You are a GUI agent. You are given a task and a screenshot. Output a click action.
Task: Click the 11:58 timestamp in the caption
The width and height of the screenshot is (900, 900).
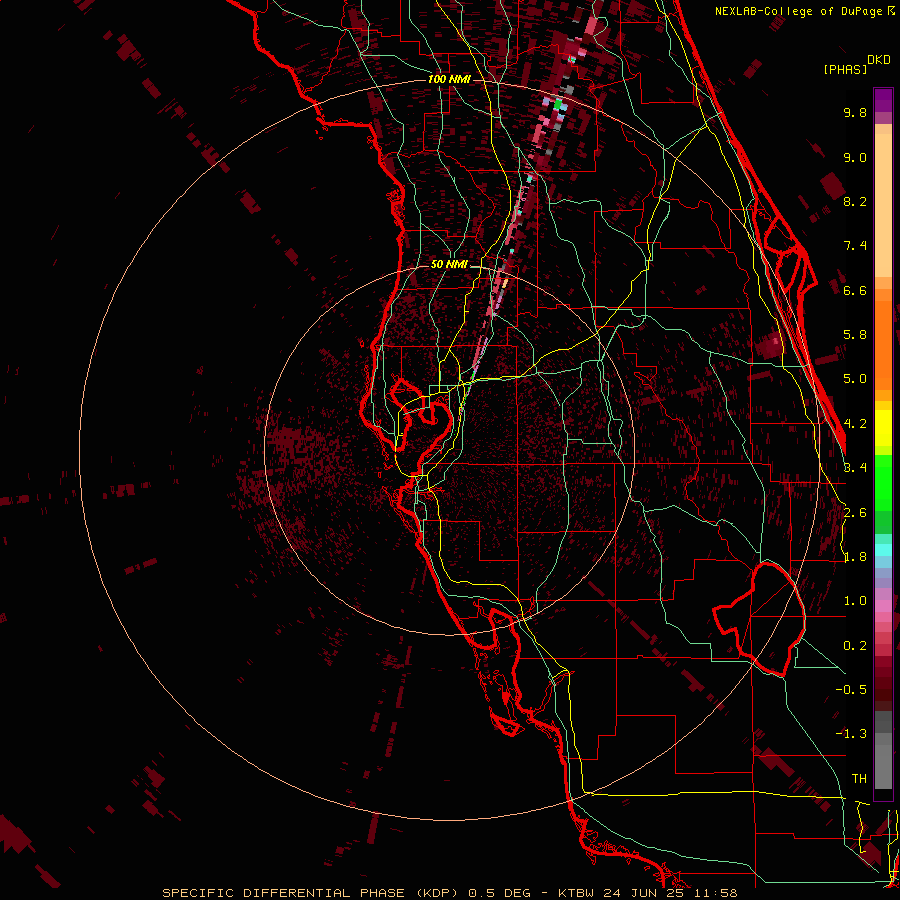click(x=716, y=893)
